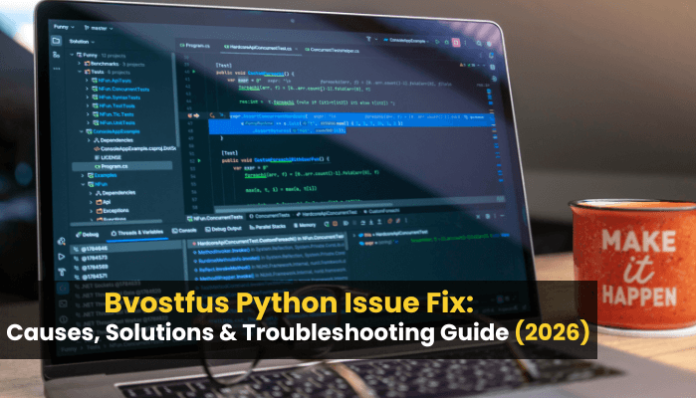Switch to the ConcurrentTestsHelper.cs editor tab
Image resolution: width=696 pixels, height=398 pixels.
coord(332,50)
